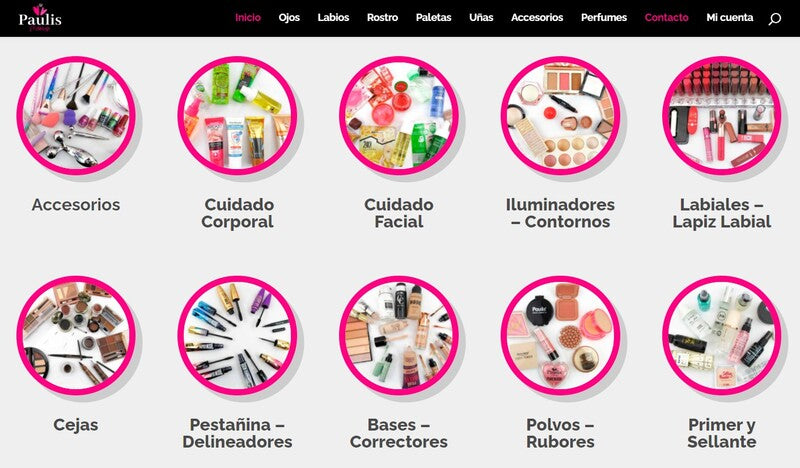Click the Contacto navigation link
Viewport: 800px width, 468px height.
tap(666, 17)
